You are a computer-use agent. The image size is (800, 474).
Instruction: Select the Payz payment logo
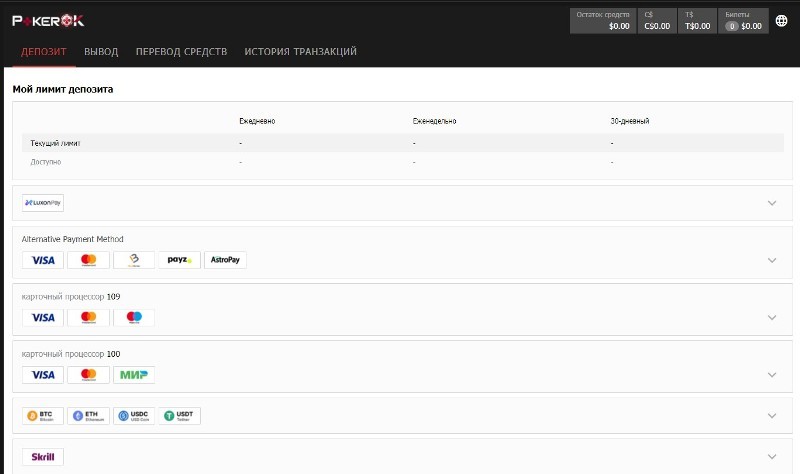pos(179,260)
